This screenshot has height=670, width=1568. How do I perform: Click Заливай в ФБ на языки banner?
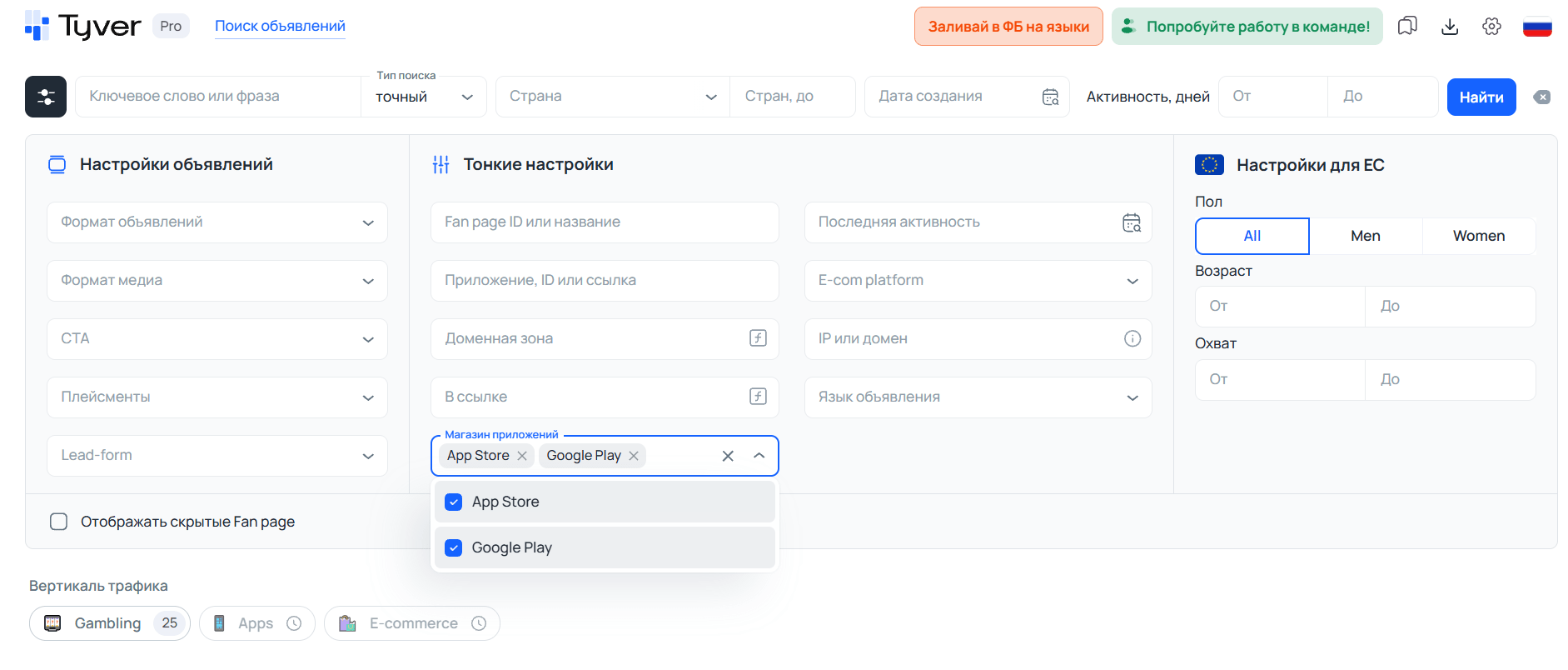1008,27
